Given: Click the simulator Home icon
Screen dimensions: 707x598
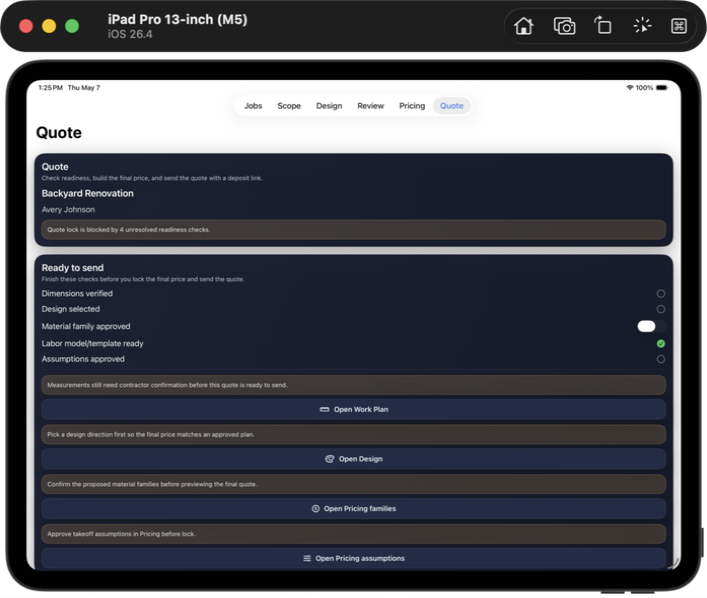Looking at the screenshot, I should tap(523, 26).
